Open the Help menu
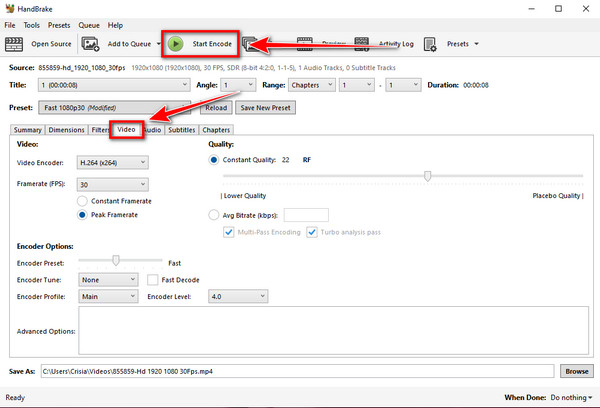The image size is (600, 408). pos(115,25)
